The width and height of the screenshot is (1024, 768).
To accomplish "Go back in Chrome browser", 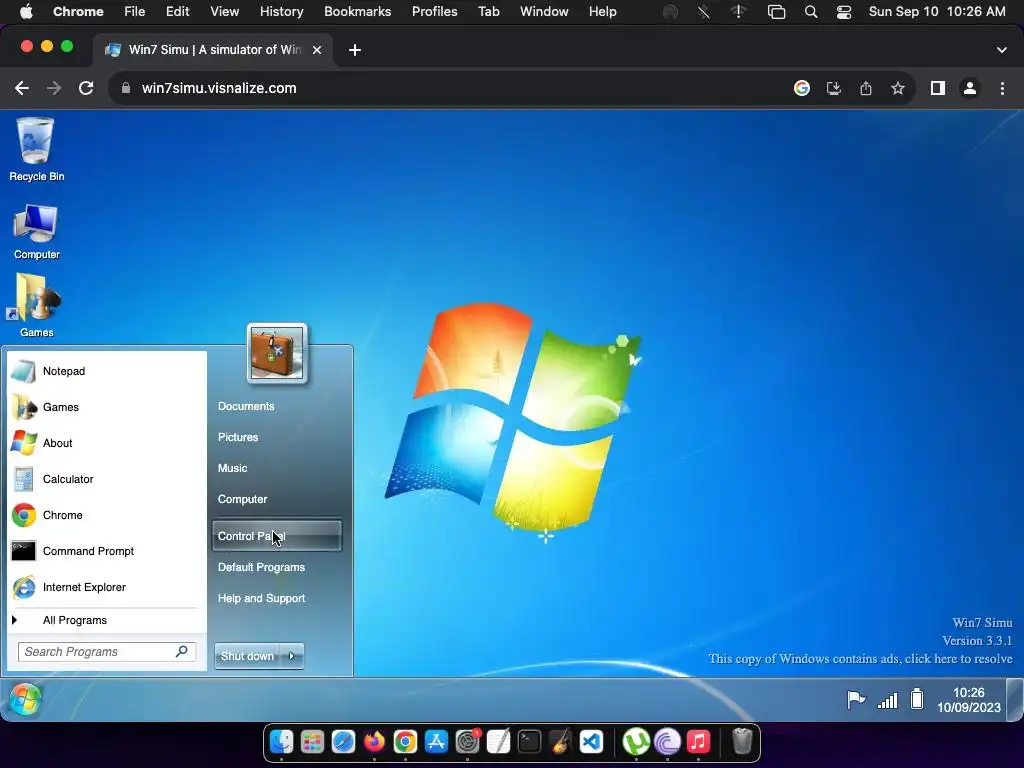I will tap(22, 88).
